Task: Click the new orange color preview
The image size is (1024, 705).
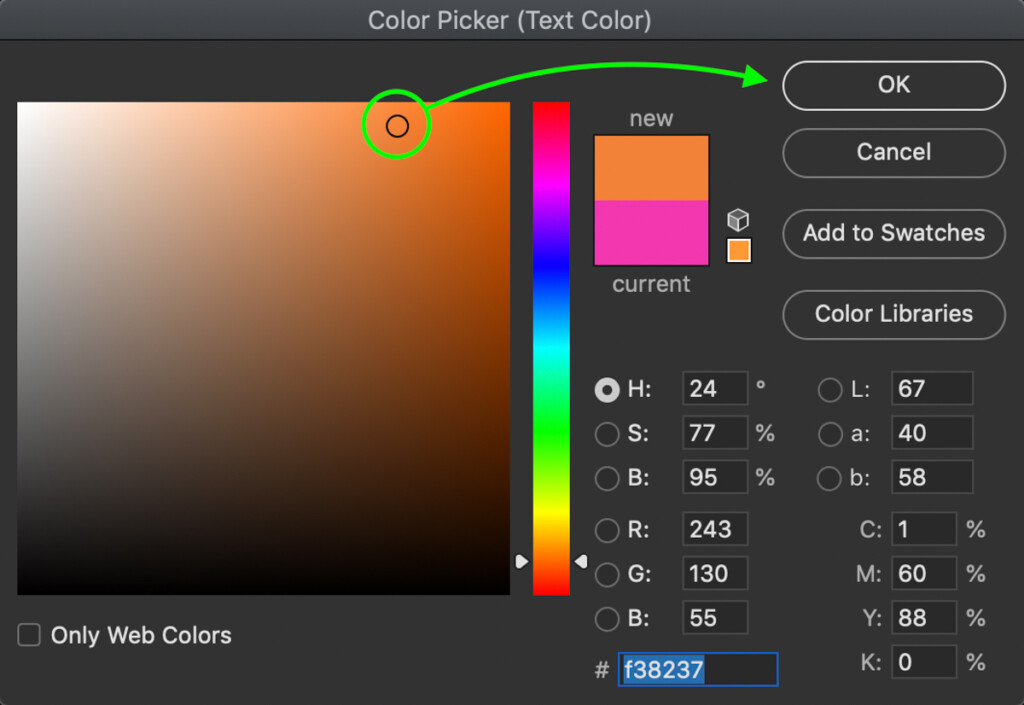Action: click(x=651, y=168)
